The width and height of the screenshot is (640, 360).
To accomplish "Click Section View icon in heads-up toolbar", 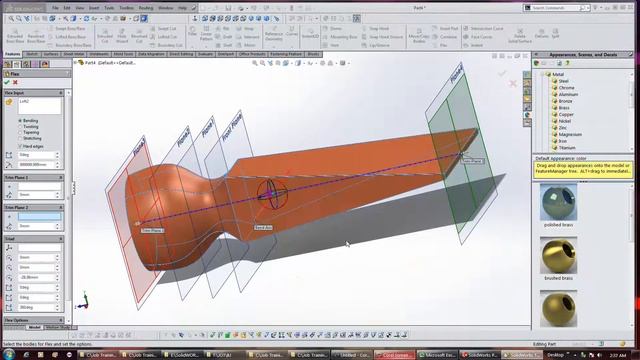I will 278,63.
